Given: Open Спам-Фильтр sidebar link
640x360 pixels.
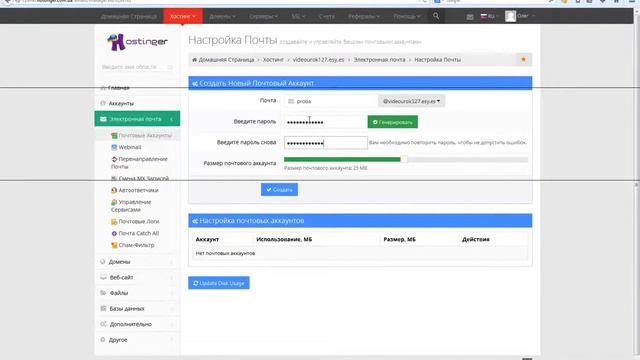Looking at the screenshot, I should tap(136, 245).
